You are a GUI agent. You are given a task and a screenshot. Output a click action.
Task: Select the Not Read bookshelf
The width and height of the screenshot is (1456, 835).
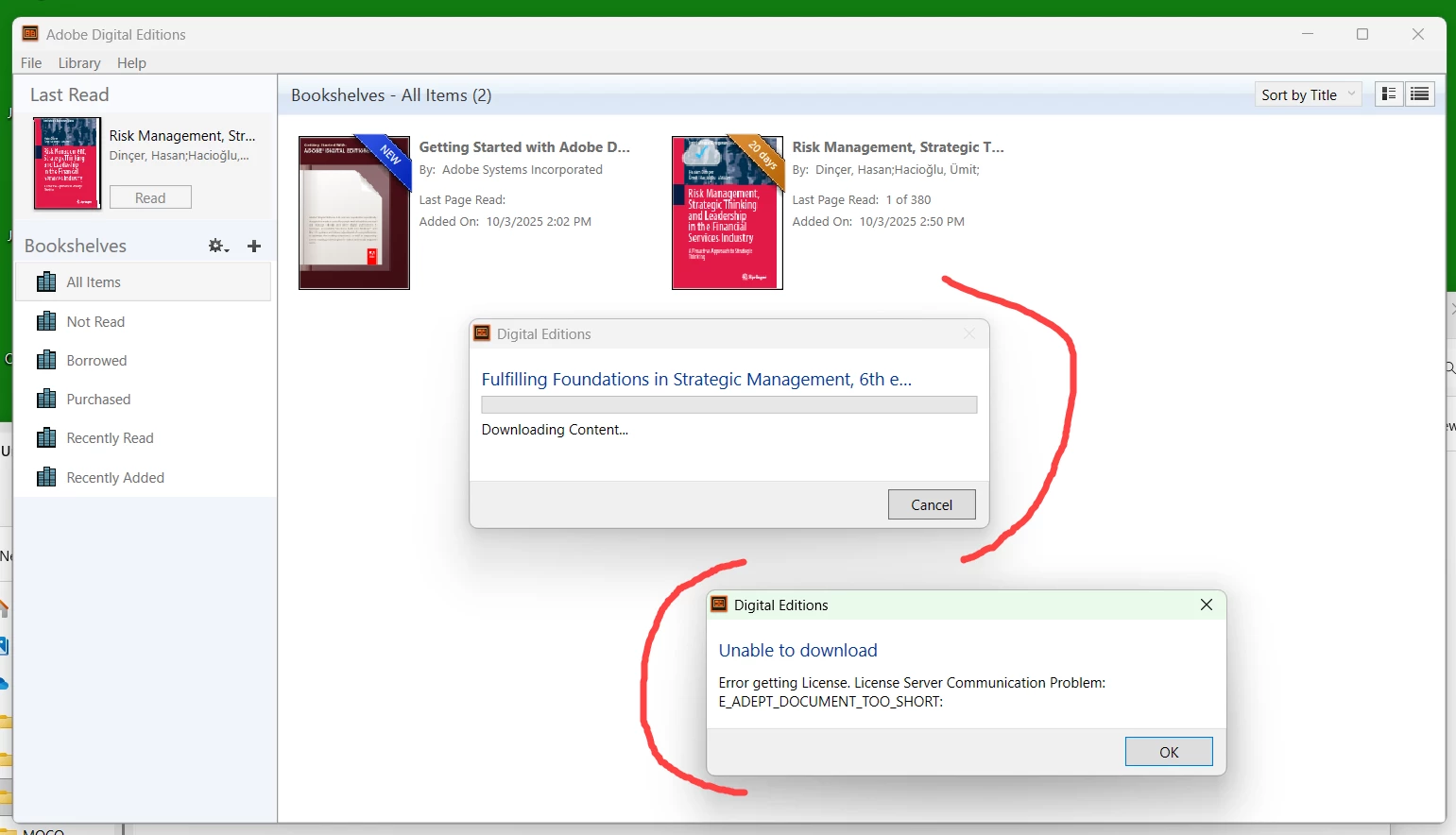click(144, 321)
